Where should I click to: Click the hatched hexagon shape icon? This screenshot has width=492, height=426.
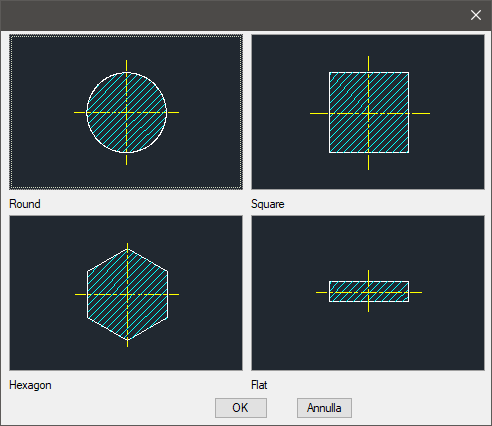(x=127, y=294)
